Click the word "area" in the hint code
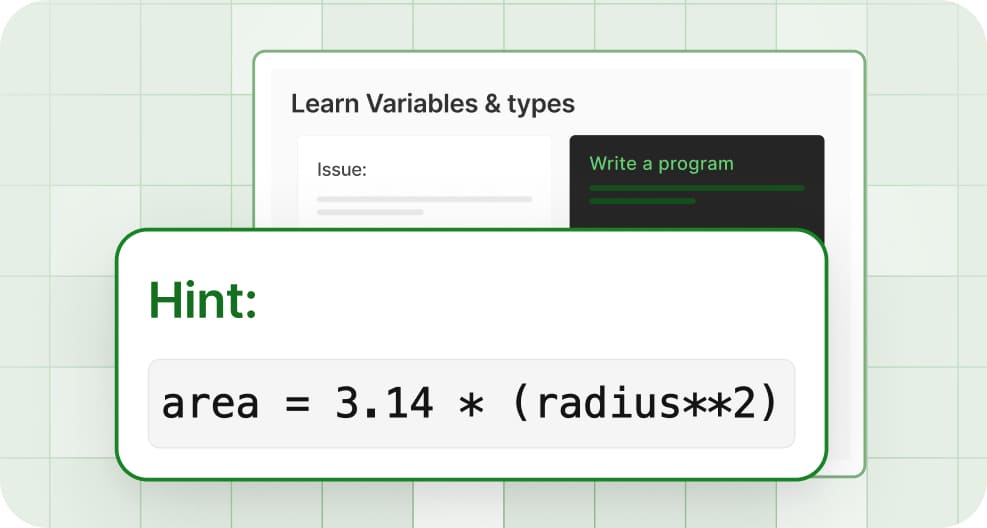Viewport: 987px width, 528px height. pos(210,403)
